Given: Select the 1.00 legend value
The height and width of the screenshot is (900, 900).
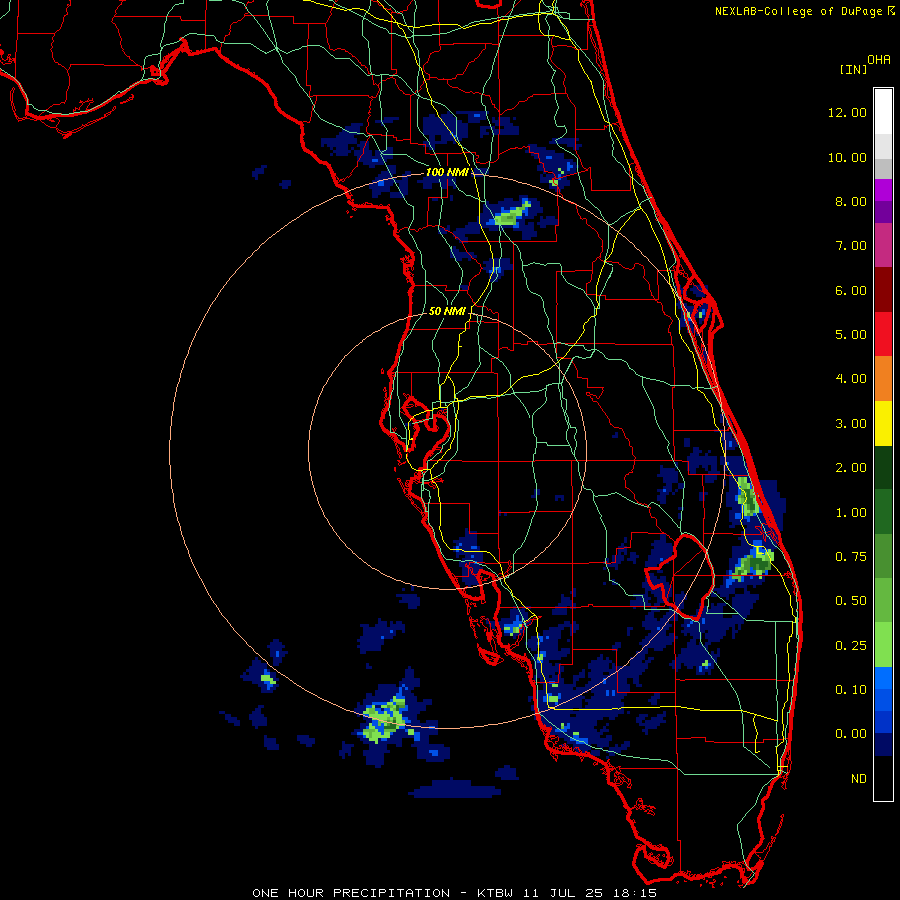Looking at the screenshot, I should [851, 513].
